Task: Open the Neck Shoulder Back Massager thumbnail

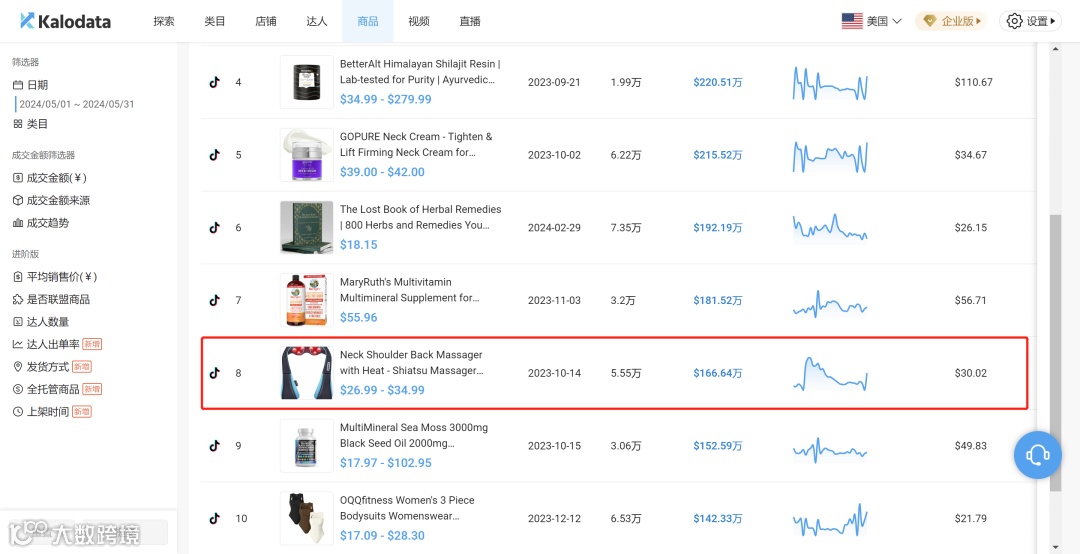Action: tap(307, 373)
